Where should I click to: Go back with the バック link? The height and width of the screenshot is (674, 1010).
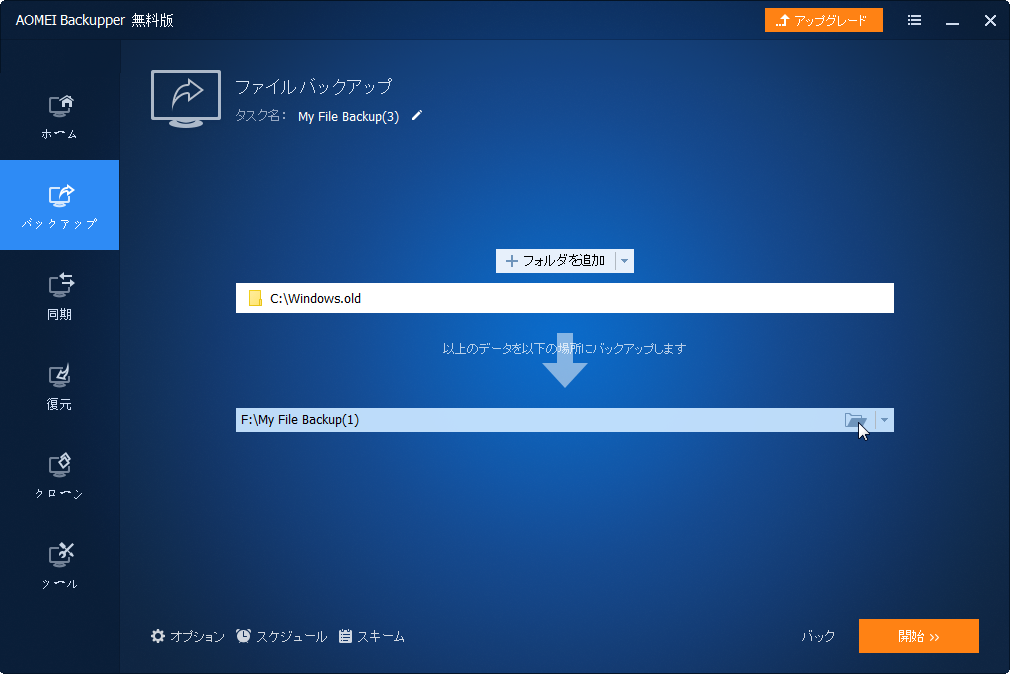[x=818, y=636]
